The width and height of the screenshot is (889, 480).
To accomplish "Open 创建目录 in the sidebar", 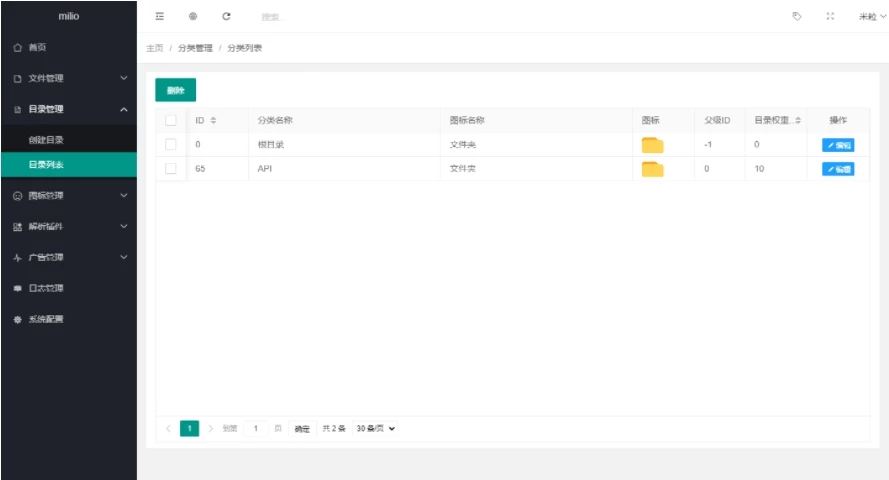I will [46, 140].
